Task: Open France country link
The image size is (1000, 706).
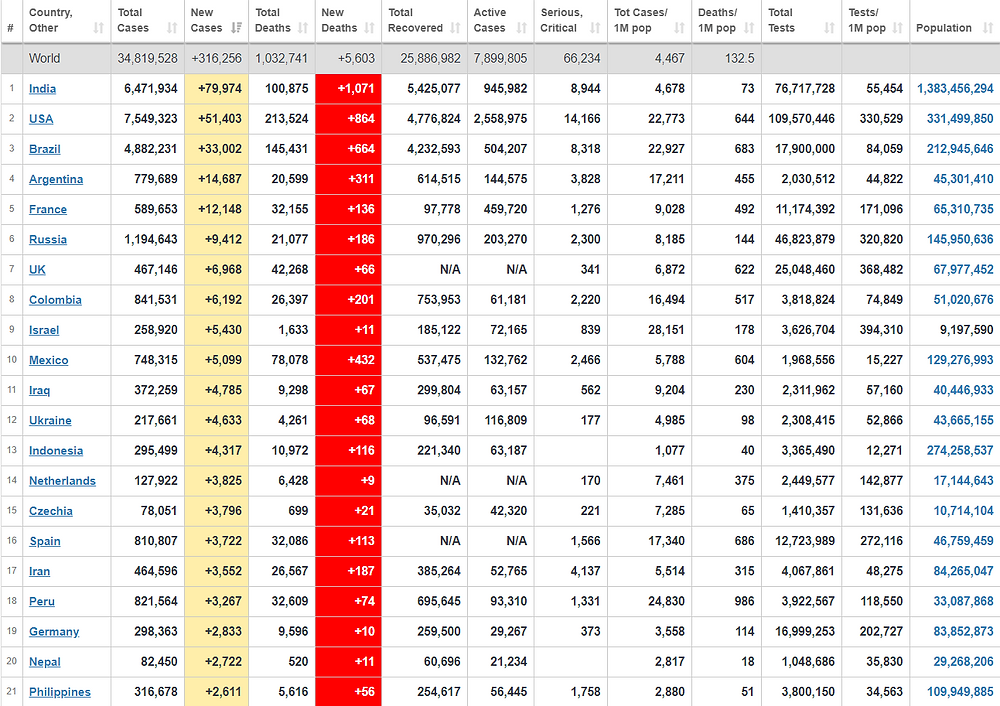Action: pos(48,209)
